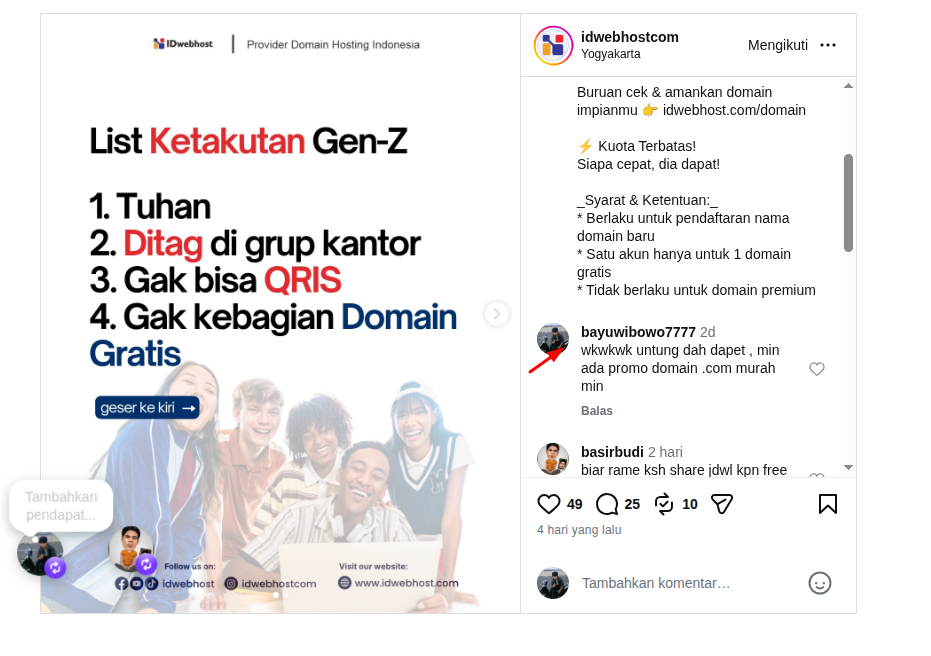Image resolution: width=931 pixels, height=656 pixels.
Task: Like bayuwibowo7777's comment
Action: tap(817, 369)
